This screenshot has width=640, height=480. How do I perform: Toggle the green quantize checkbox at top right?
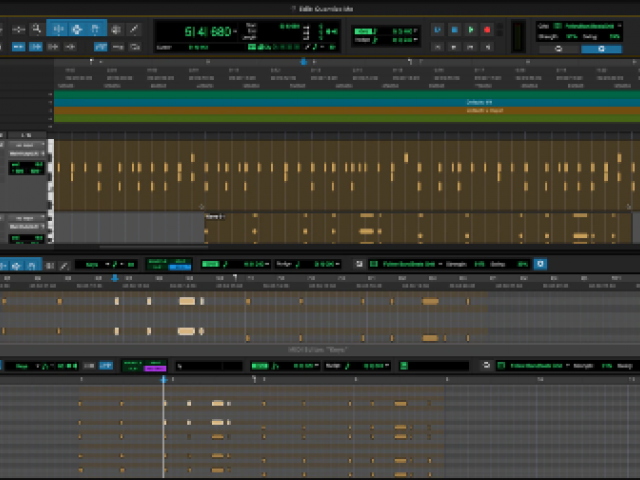558,26
